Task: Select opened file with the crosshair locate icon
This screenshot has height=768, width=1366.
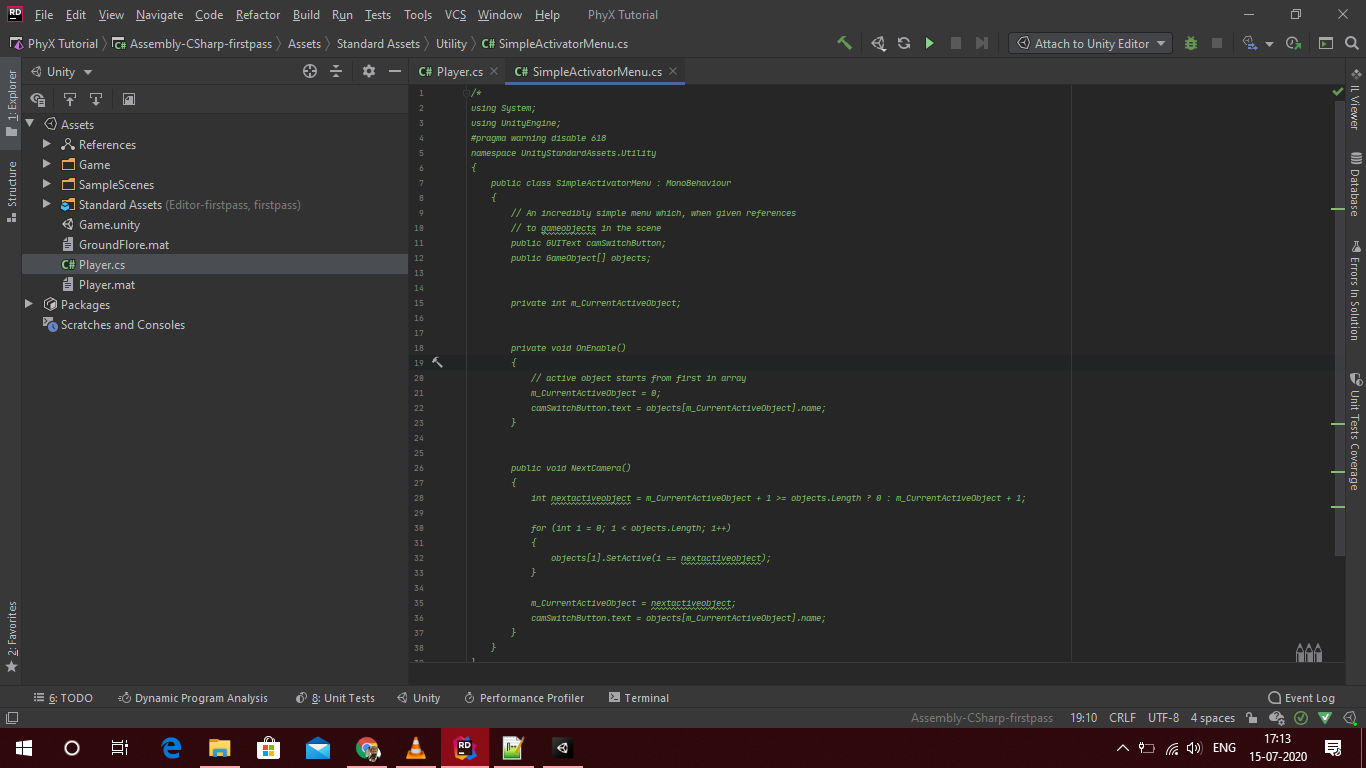Action: click(309, 71)
